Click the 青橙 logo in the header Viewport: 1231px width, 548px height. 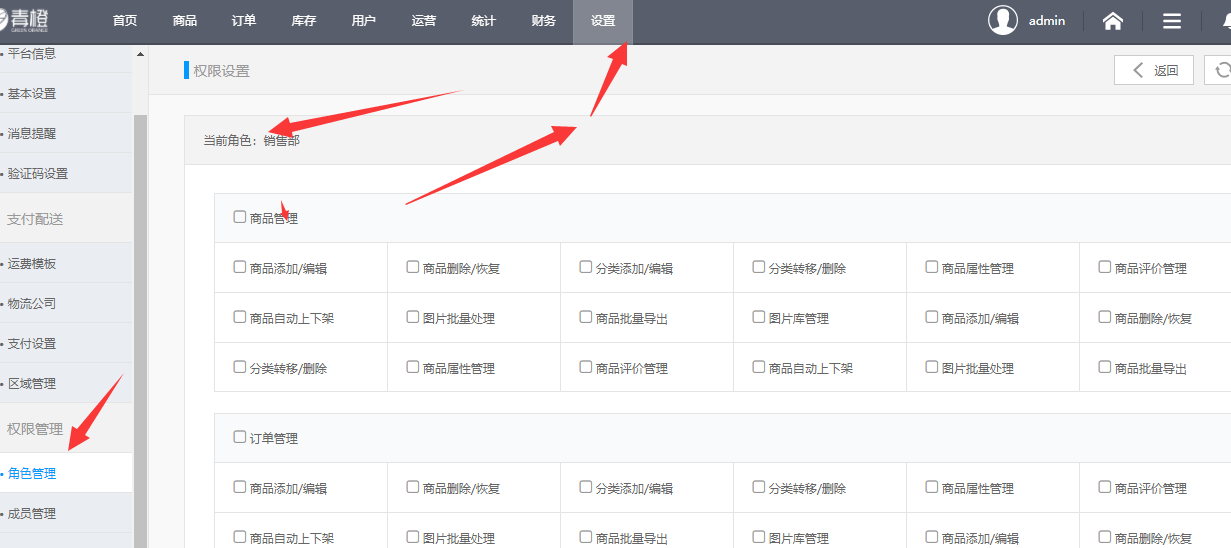(x=25, y=19)
